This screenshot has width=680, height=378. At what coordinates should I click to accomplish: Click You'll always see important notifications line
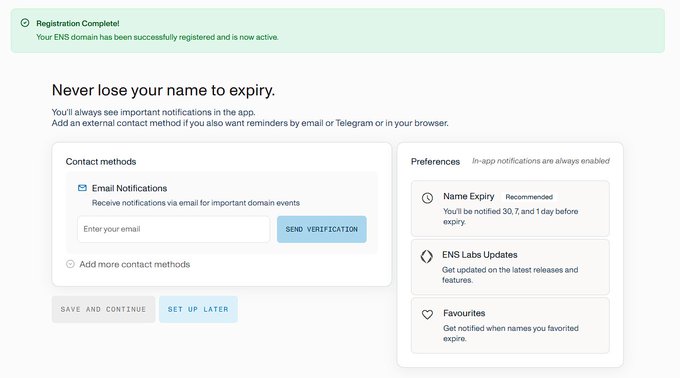154,112
